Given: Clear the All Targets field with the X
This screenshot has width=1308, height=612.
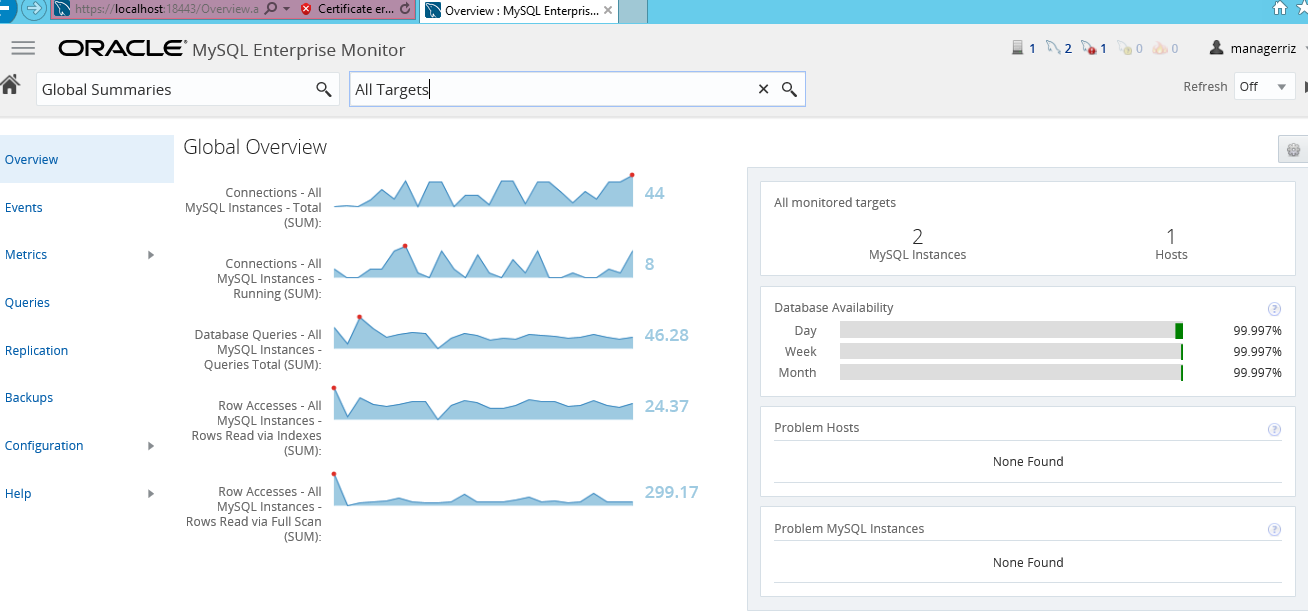Looking at the screenshot, I should [x=763, y=89].
